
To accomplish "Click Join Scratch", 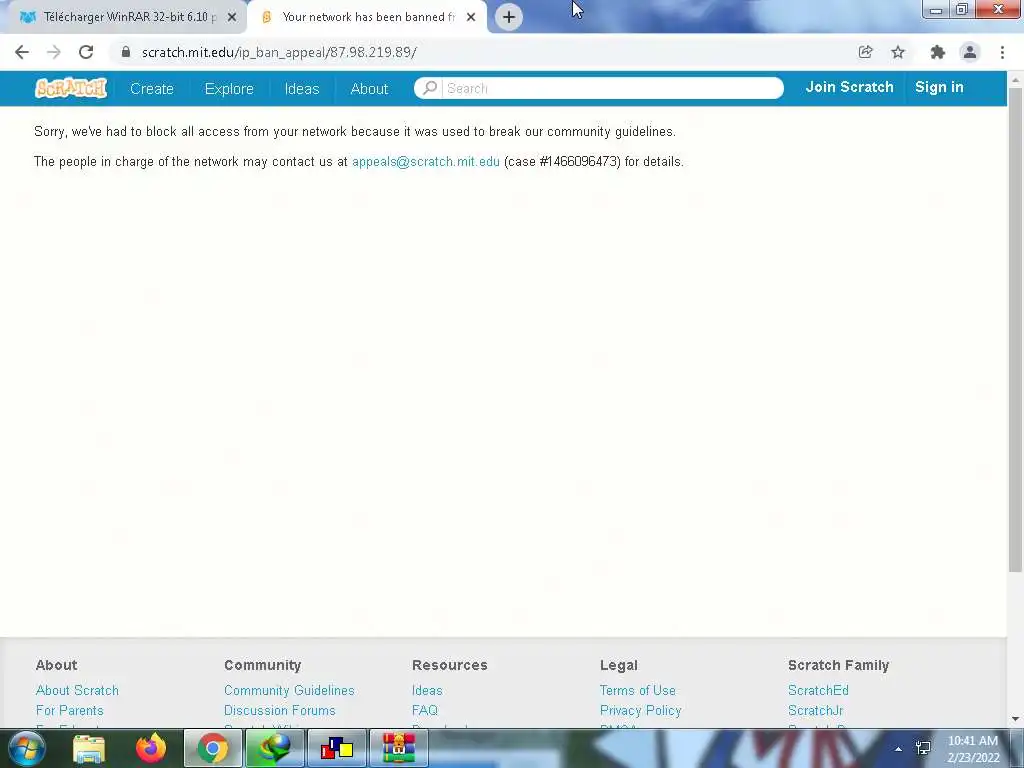I will click(849, 88).
